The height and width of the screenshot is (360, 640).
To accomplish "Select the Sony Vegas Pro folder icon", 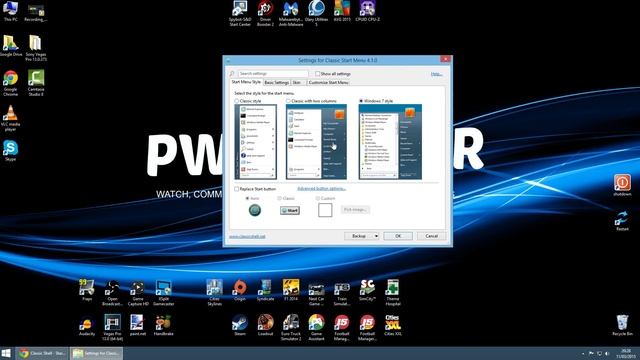I will point(36,48).
